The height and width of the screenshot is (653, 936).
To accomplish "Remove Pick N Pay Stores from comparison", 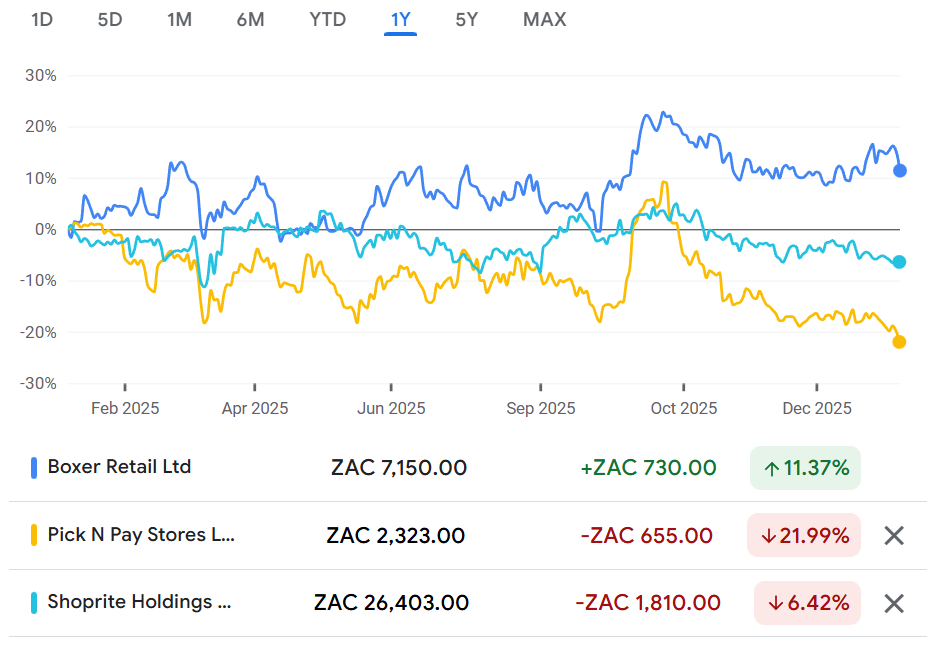I will pyautogui.click(x=894, y=535).
